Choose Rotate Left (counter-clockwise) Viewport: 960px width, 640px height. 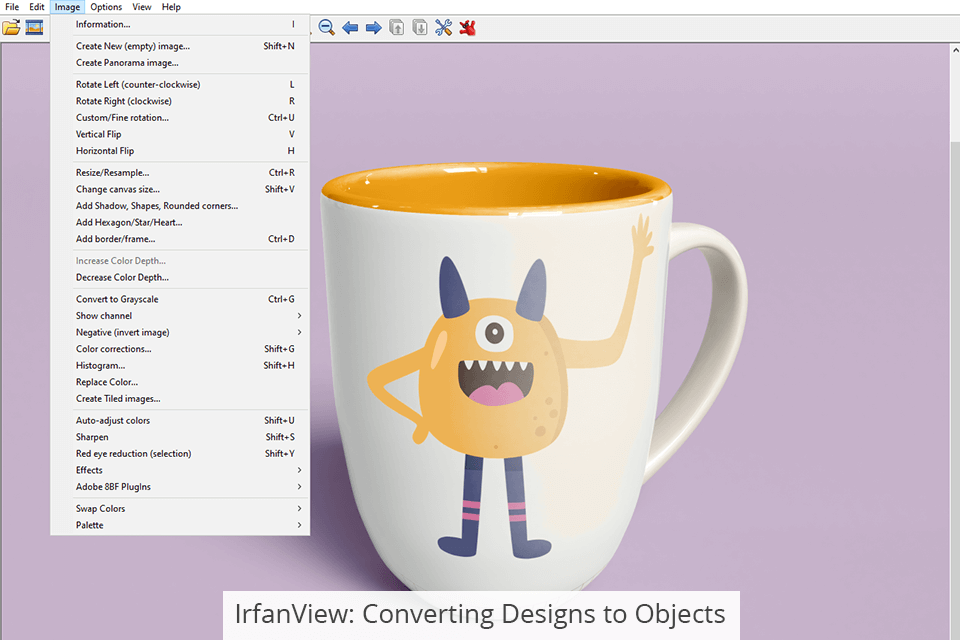coord(180,85)
